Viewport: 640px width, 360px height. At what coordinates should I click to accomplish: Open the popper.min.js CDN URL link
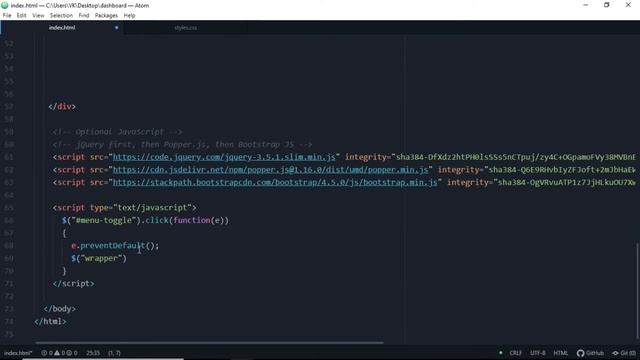coord(271,170)
